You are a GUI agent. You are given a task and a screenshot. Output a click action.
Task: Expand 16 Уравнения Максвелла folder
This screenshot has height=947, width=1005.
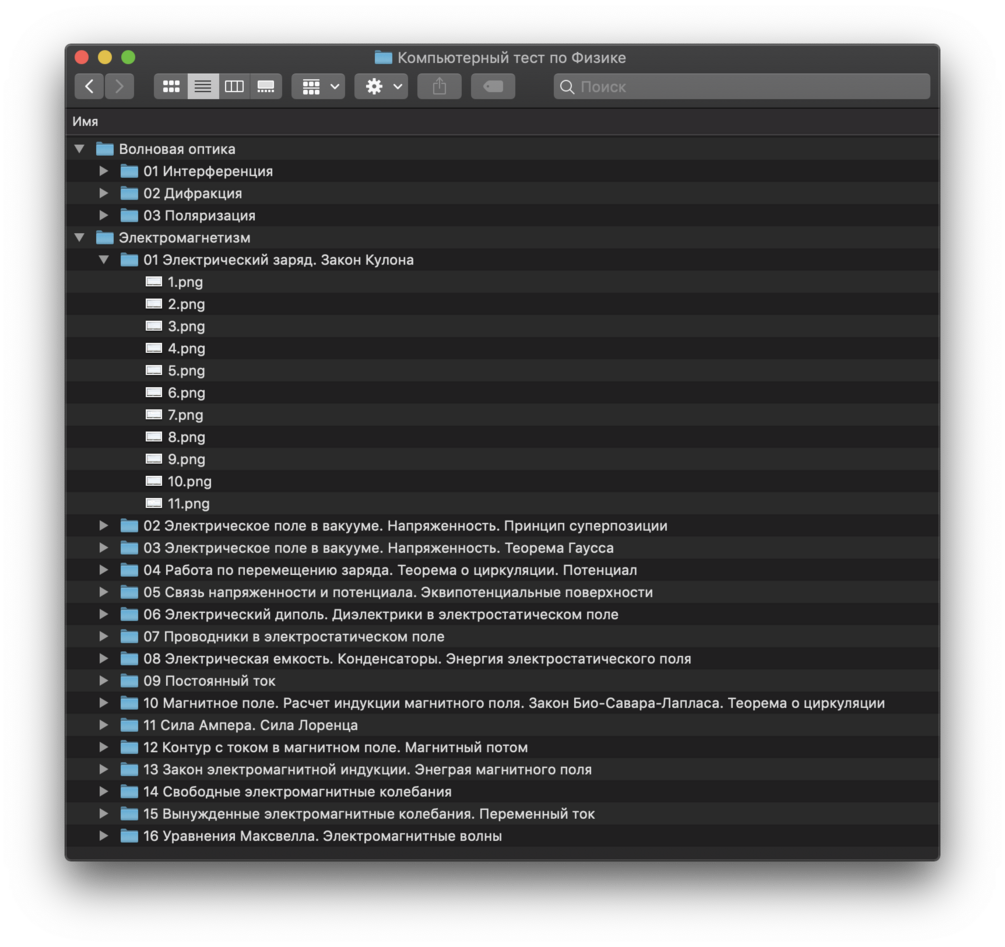(x=103, y=836)
